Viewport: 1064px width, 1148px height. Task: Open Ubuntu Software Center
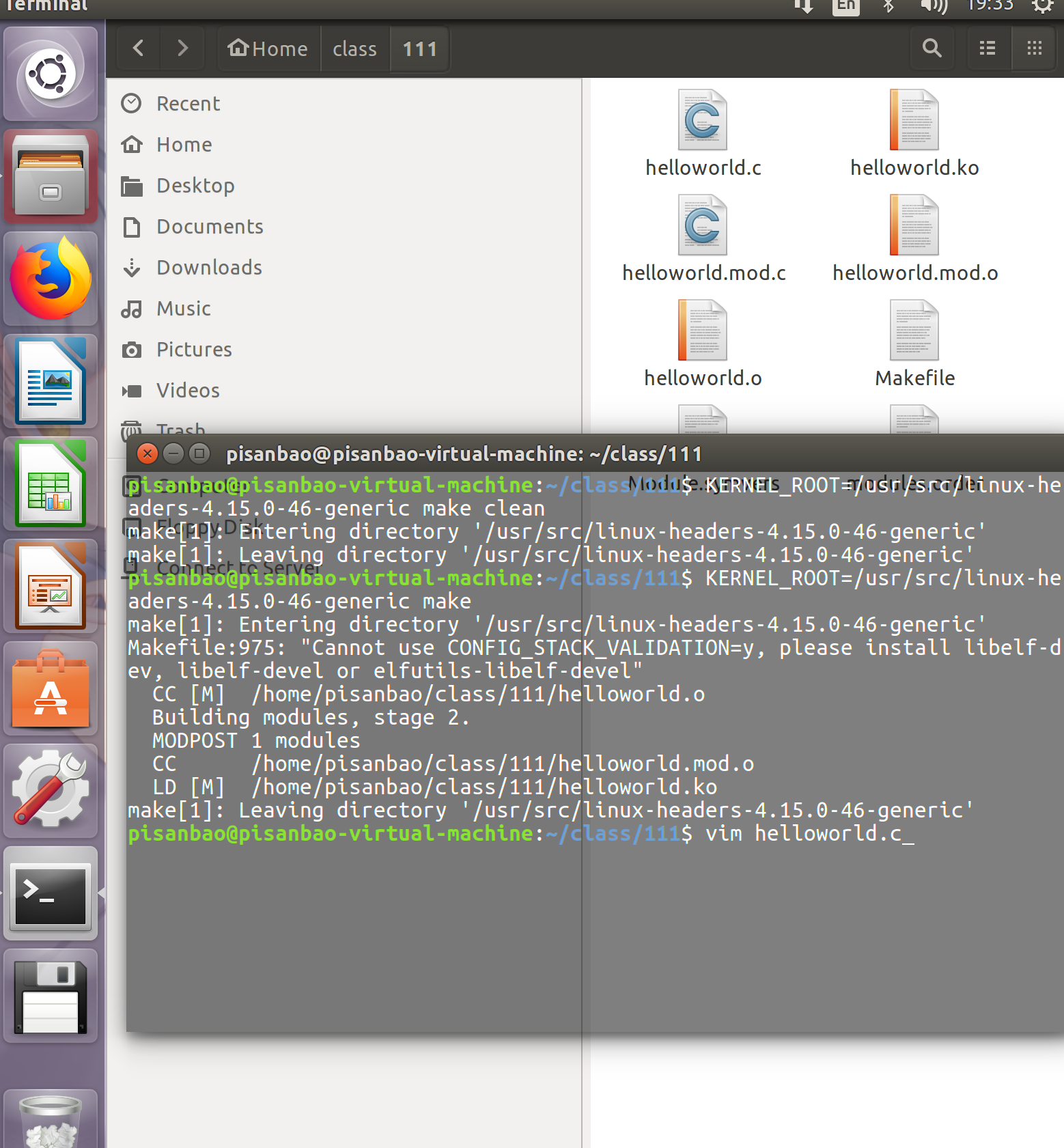tap(51, 688)
